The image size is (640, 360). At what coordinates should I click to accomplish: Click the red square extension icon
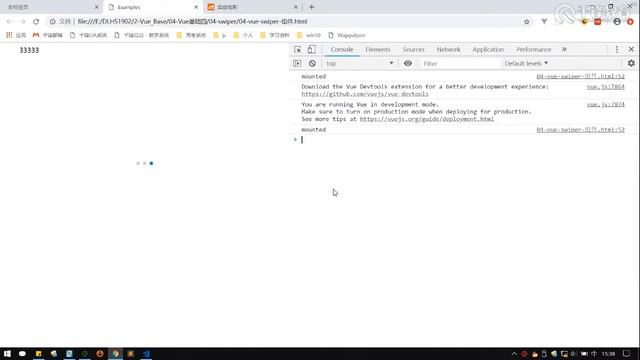pyautogui.click(x=598, y=22)
